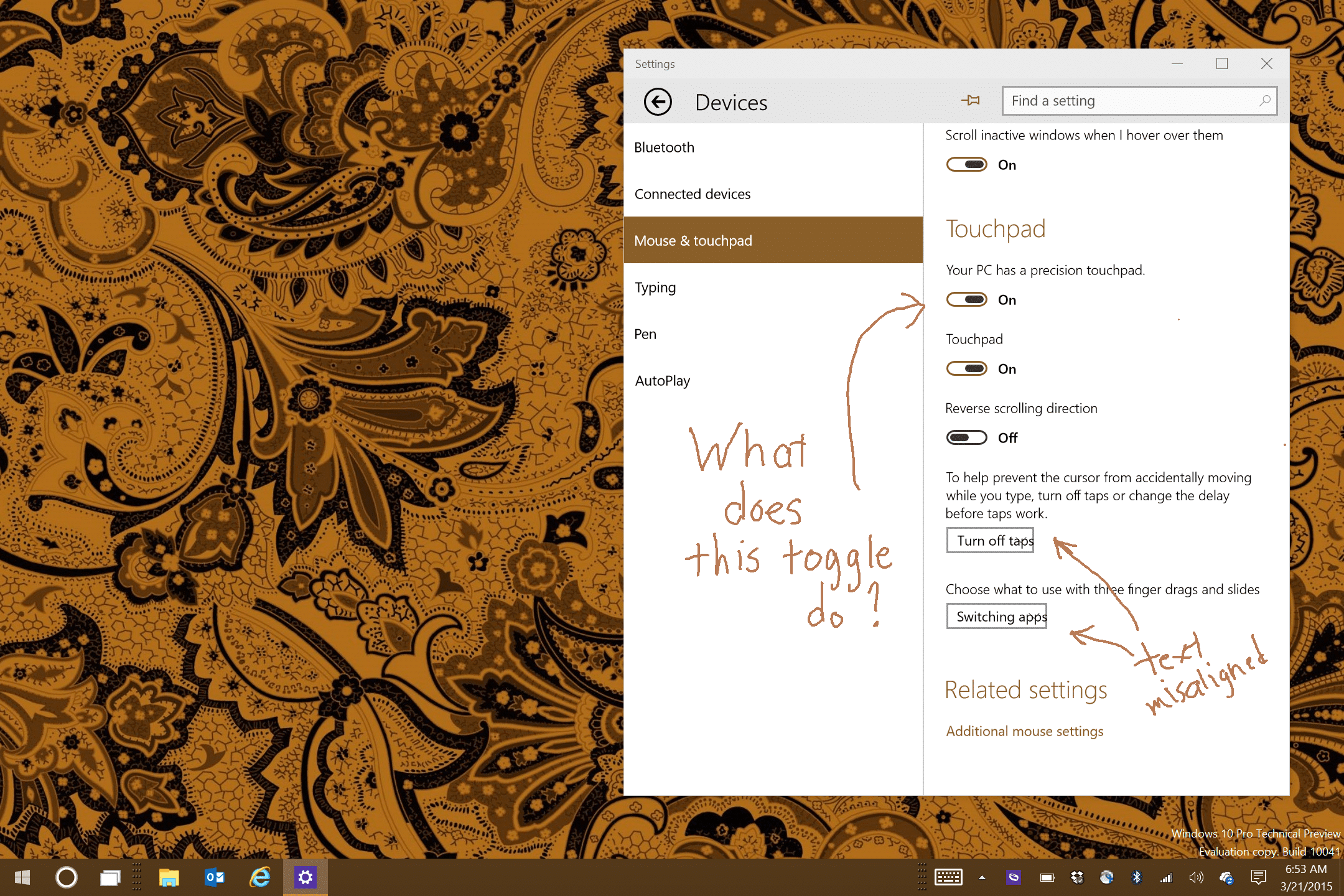Open Bluetooth tray icon
Viewport: 1344px width, 896px height.
click(1137, 877)
